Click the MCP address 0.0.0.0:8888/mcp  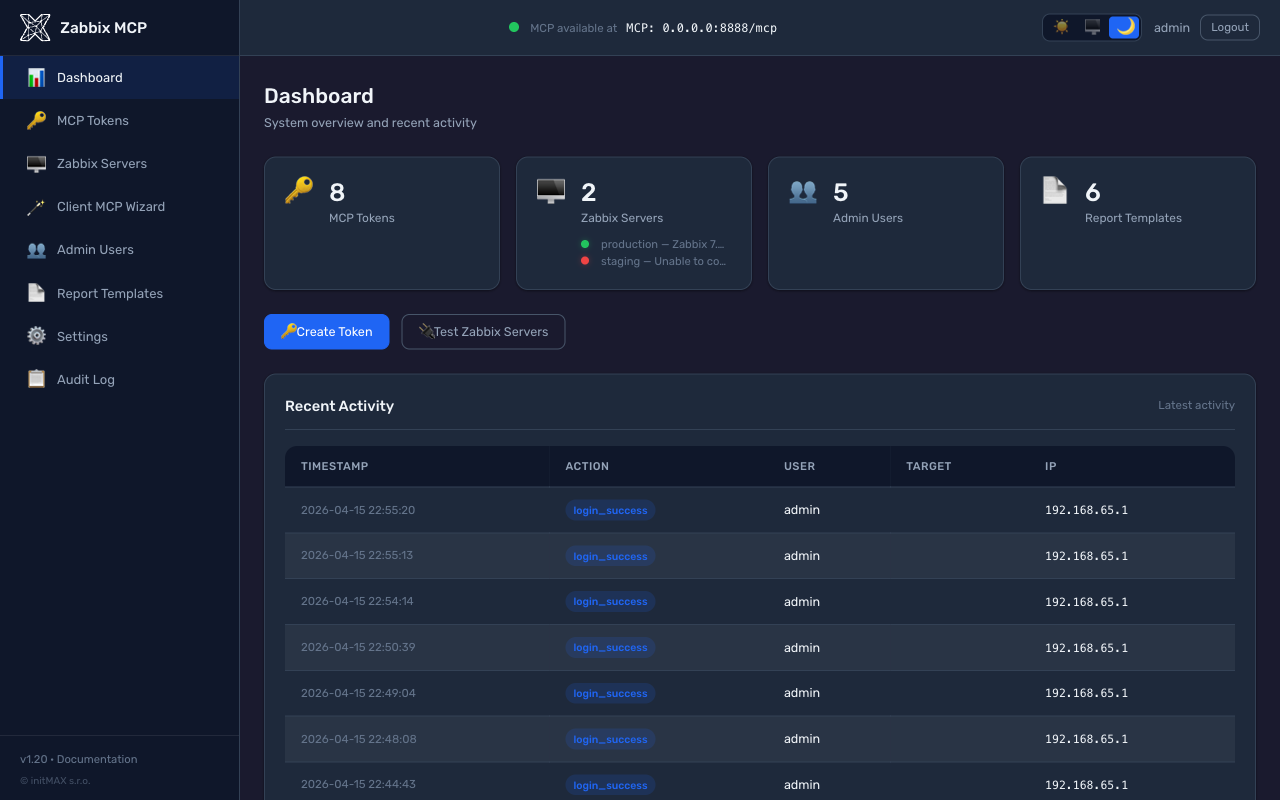pos(701,28)
